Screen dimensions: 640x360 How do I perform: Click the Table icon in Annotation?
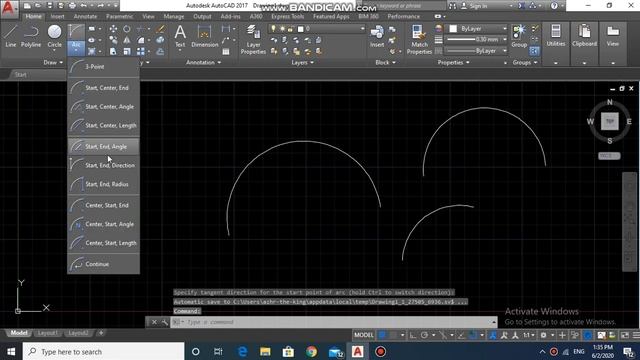[226, 52]
